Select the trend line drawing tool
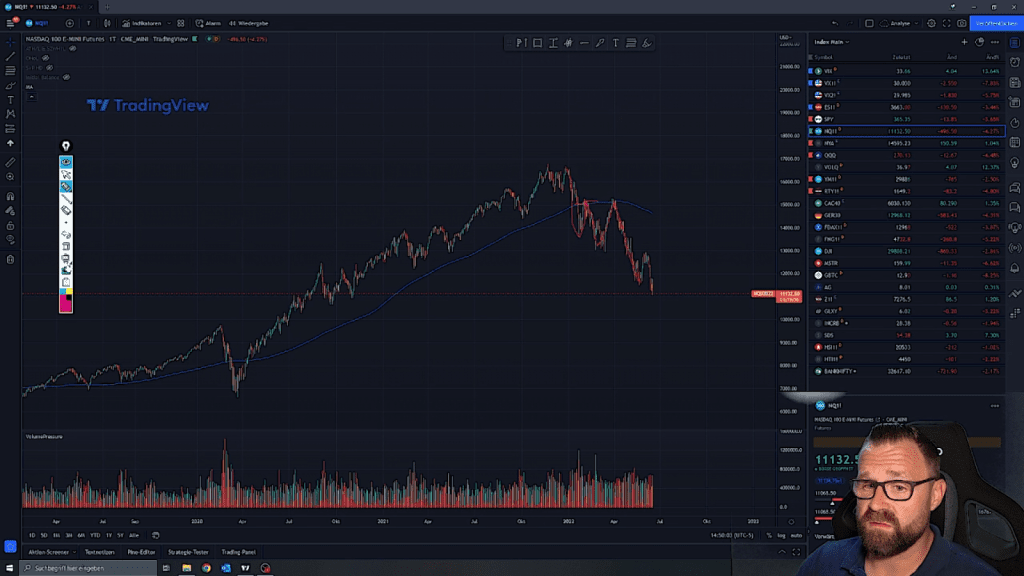 point(10,56)
